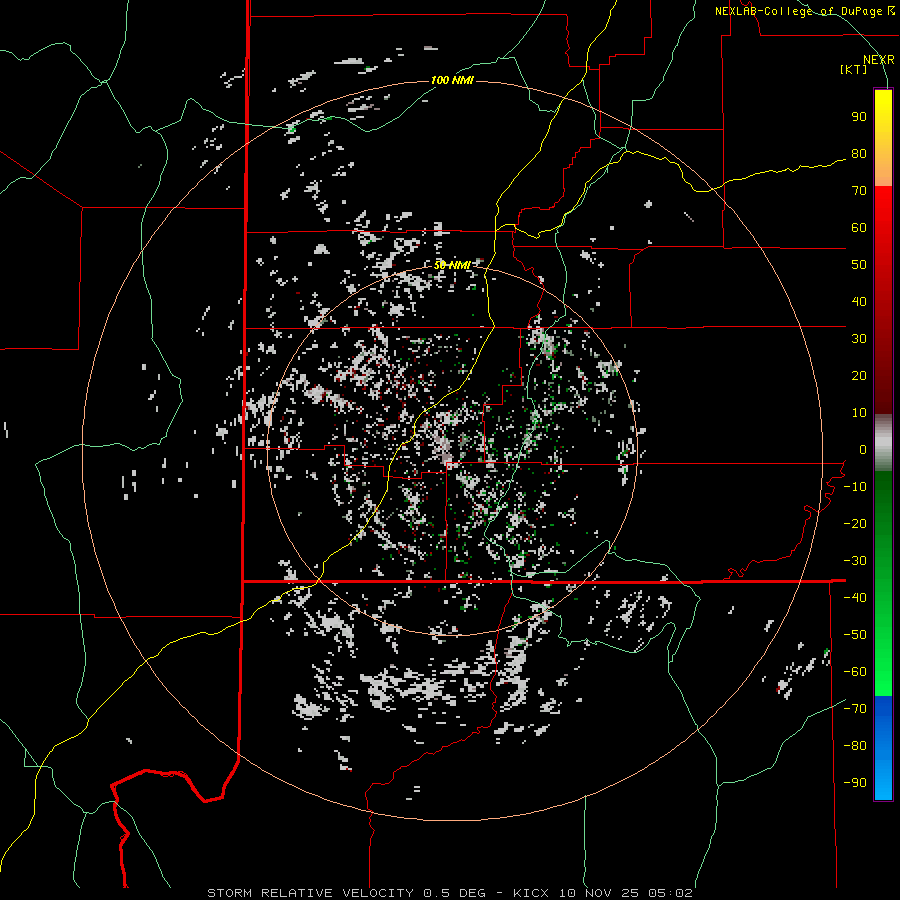Click the -90 scale label

point(855,783)
